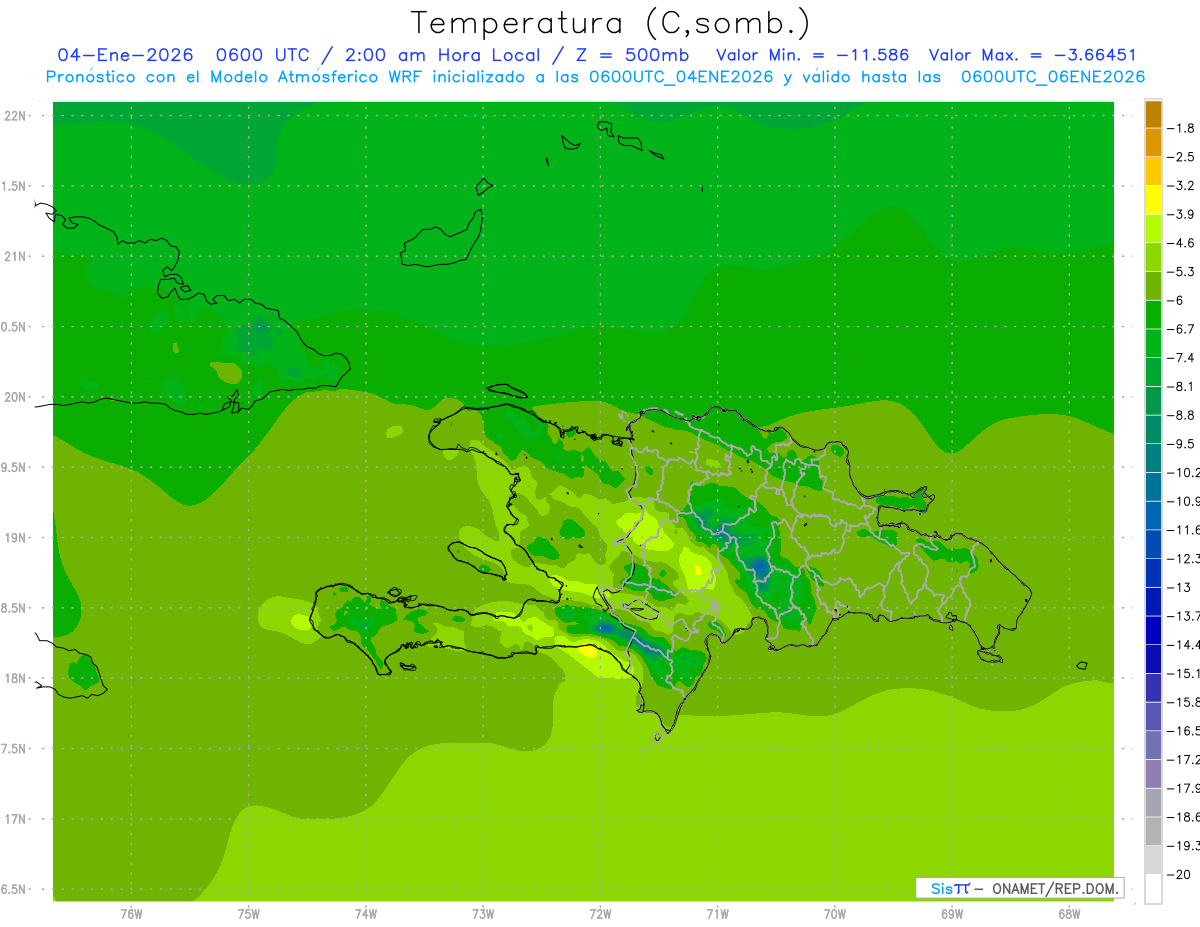
Task: Pick the amber swatch between -2.5 and -3.2
Action: pos(1153,171)
